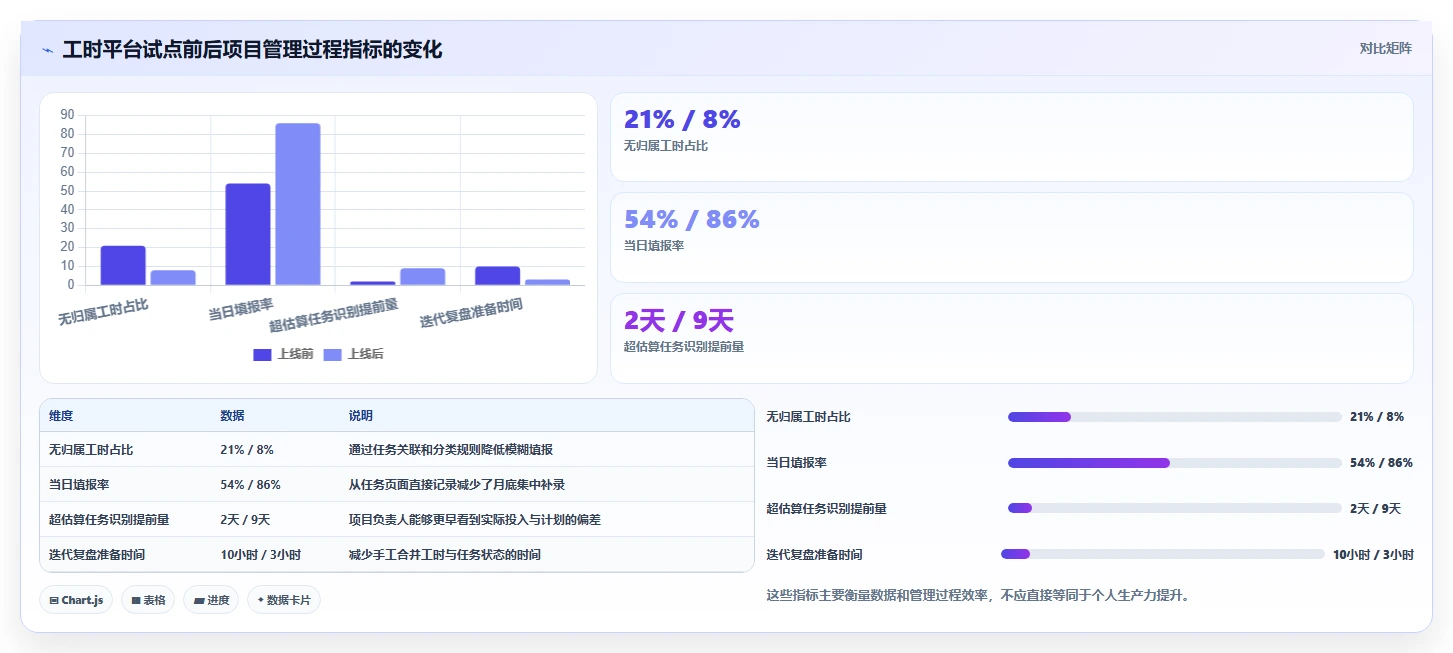The height and width of the screenshot is (653, 1453).
Task: Open the 54% / 86% data card
Action: tap(1012, 238)
